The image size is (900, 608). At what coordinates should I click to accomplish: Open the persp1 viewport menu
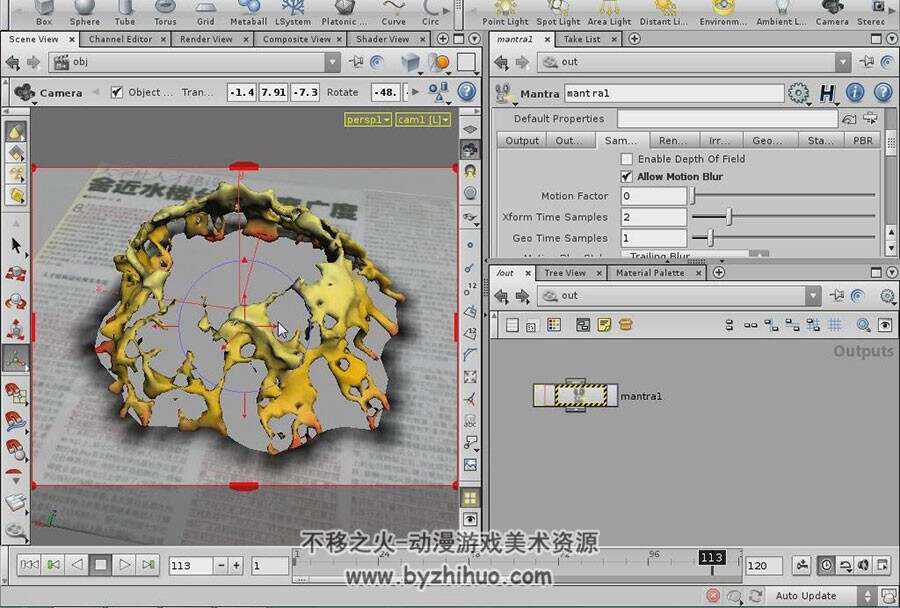click(368, 120)
